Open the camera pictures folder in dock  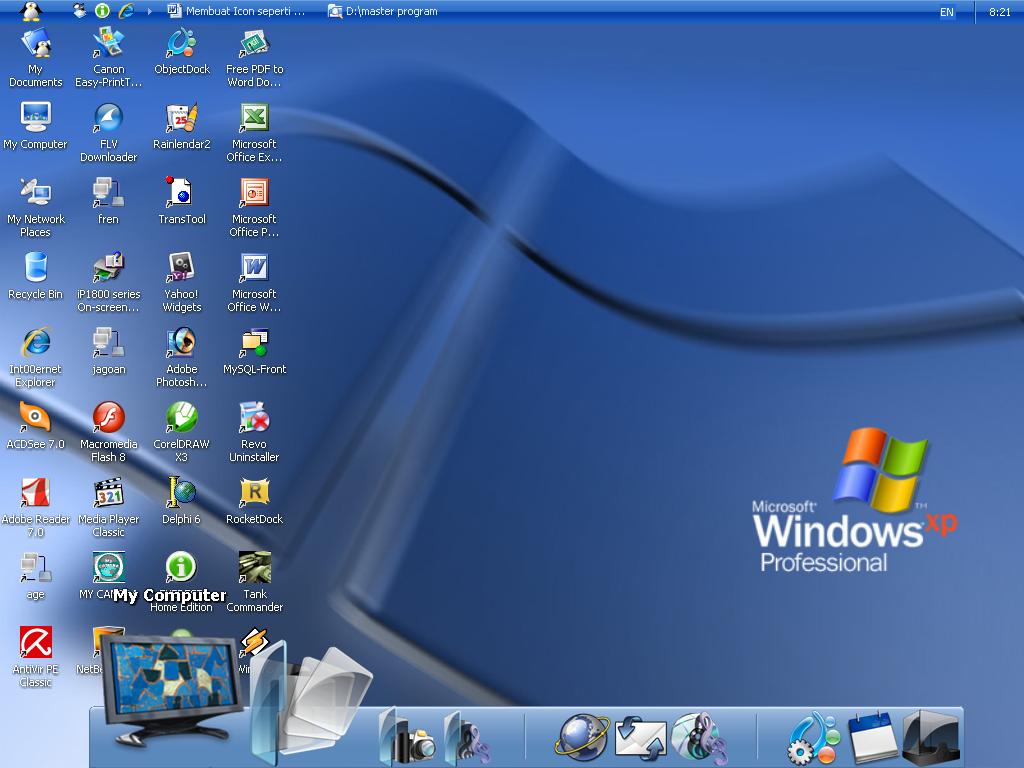[x=409, y=738]
